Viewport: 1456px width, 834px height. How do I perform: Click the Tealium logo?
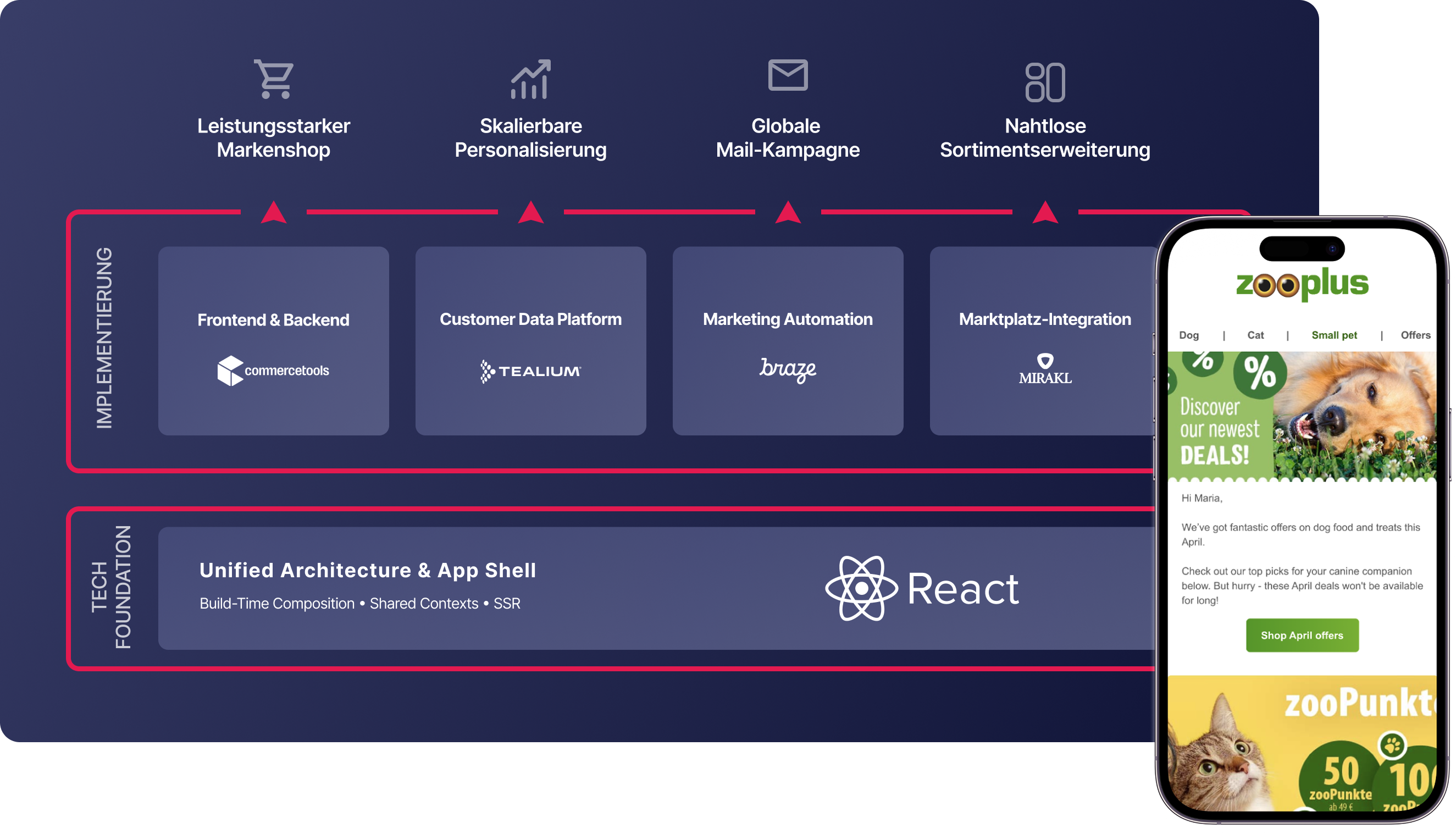531,371
